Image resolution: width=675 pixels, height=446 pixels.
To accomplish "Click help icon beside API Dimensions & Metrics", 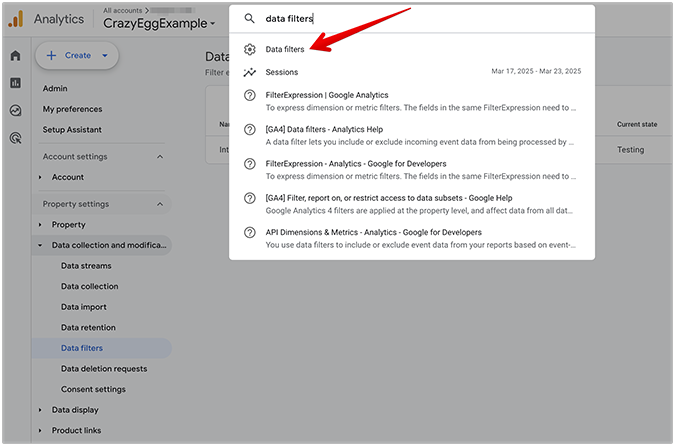I will point(250,232).
